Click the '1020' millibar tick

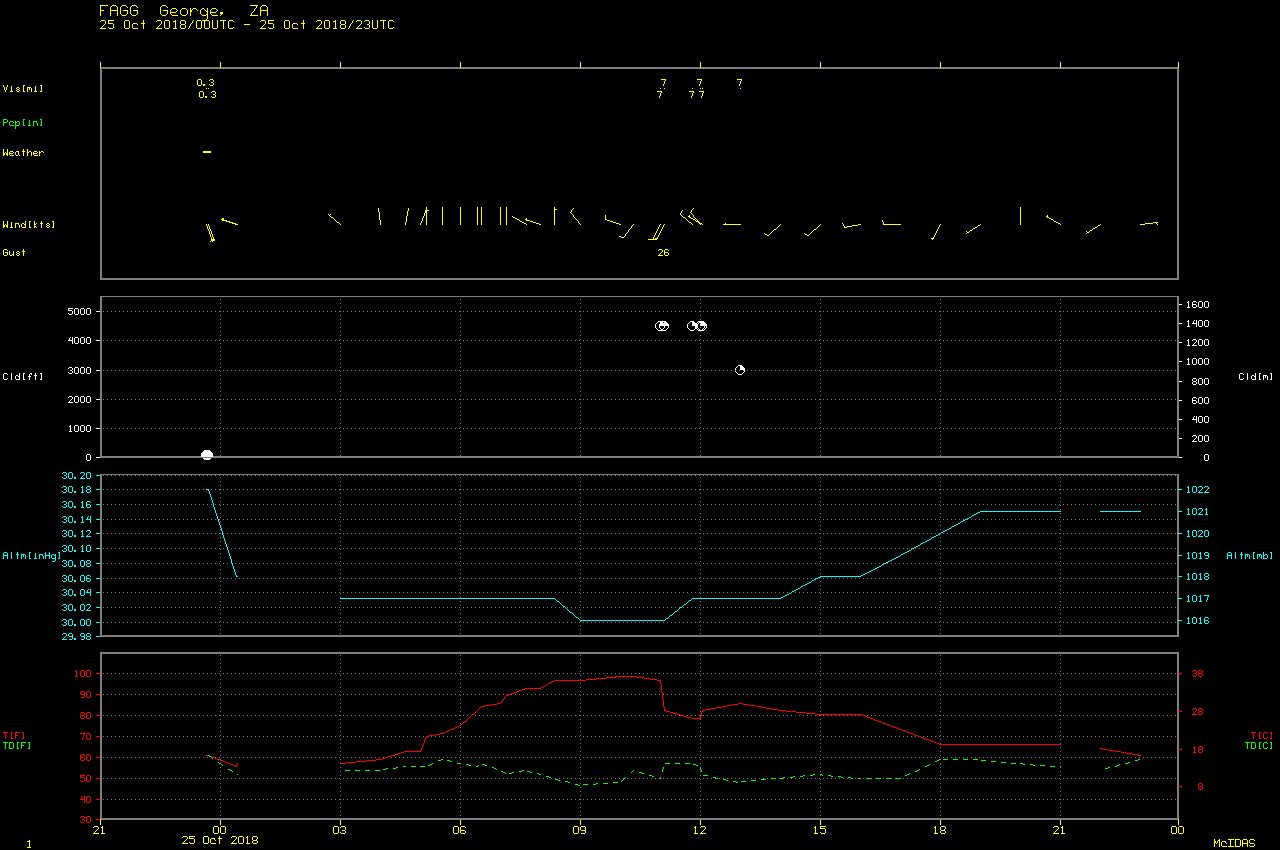[1198, 534]
